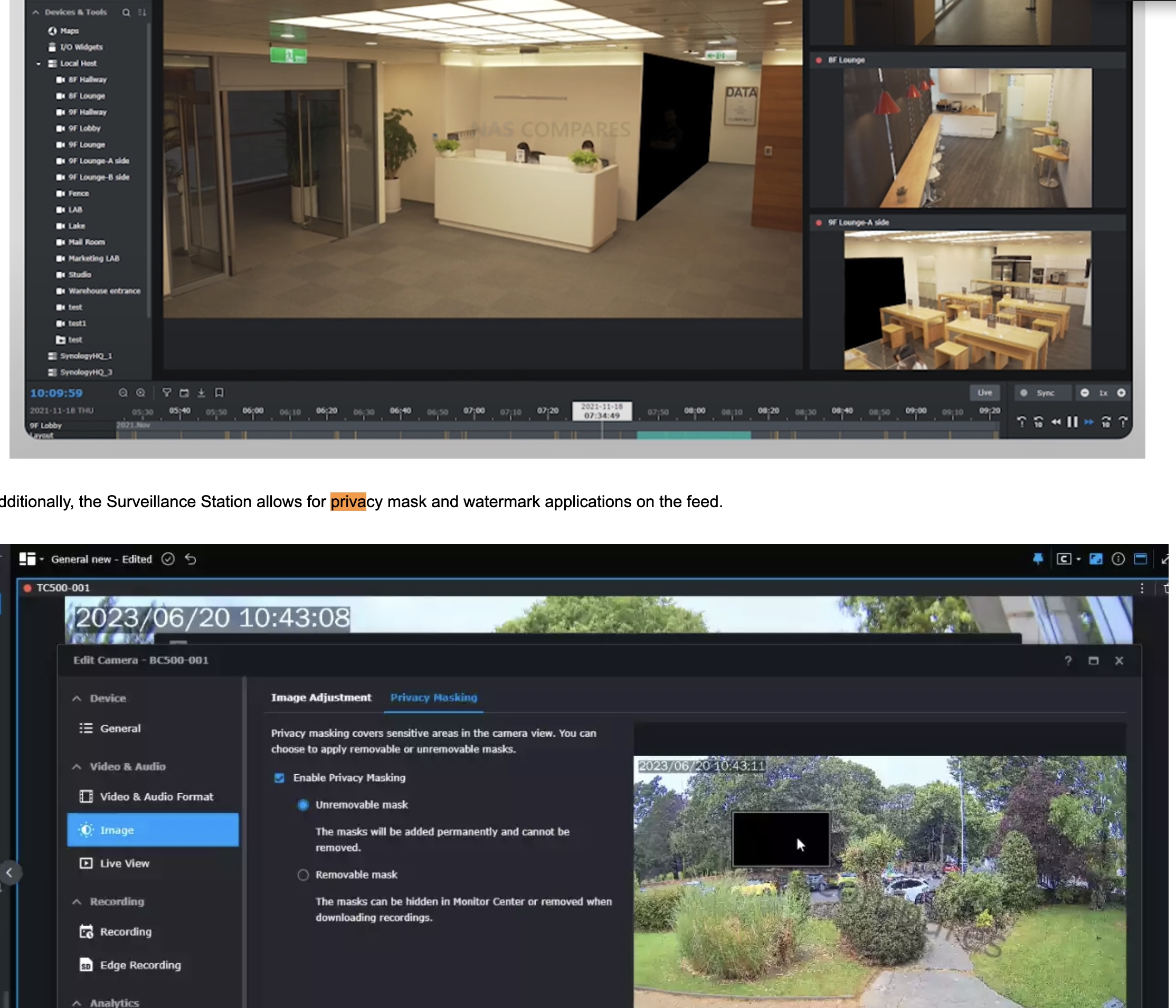Select the Removable mask radio button

click(303, 874)
